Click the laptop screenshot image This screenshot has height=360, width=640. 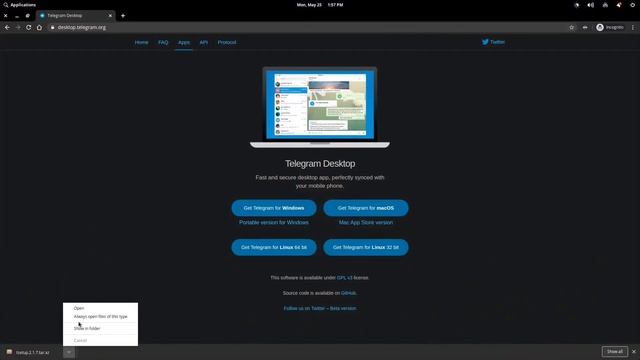click(x=320, y=107)
